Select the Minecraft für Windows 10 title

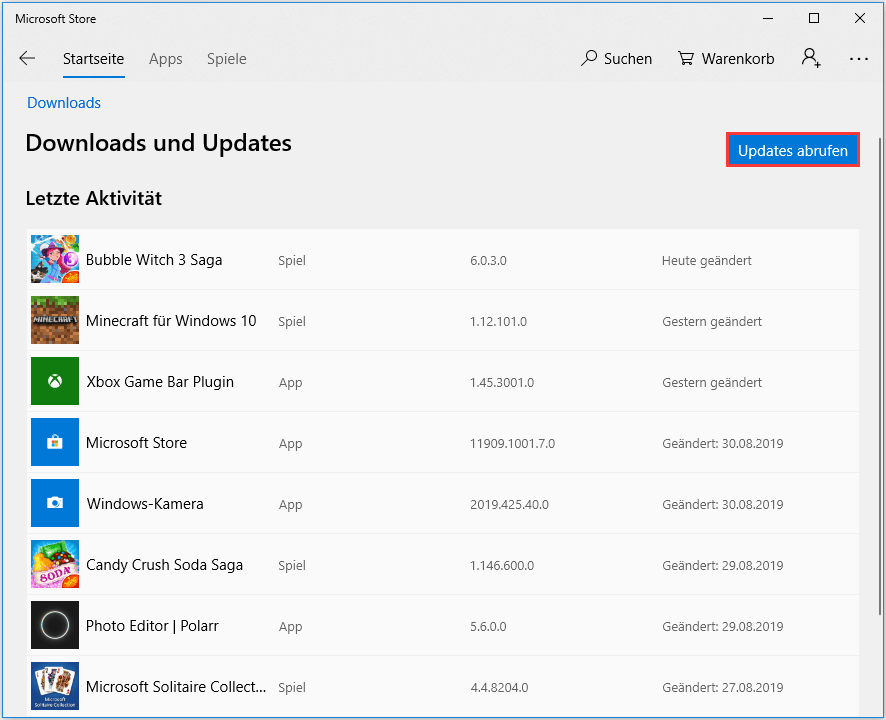click(x=171, y=321)
